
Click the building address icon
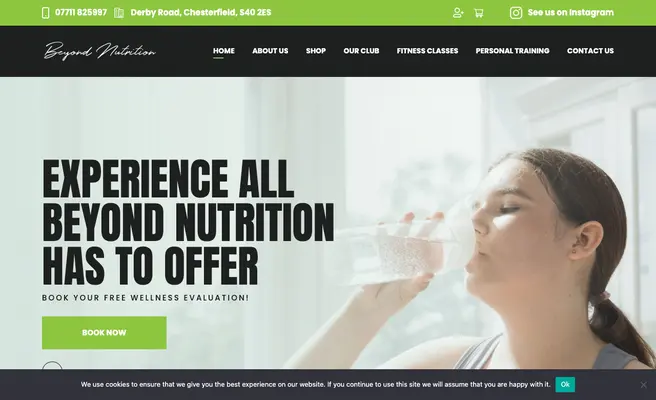click(x=119, y=13)
